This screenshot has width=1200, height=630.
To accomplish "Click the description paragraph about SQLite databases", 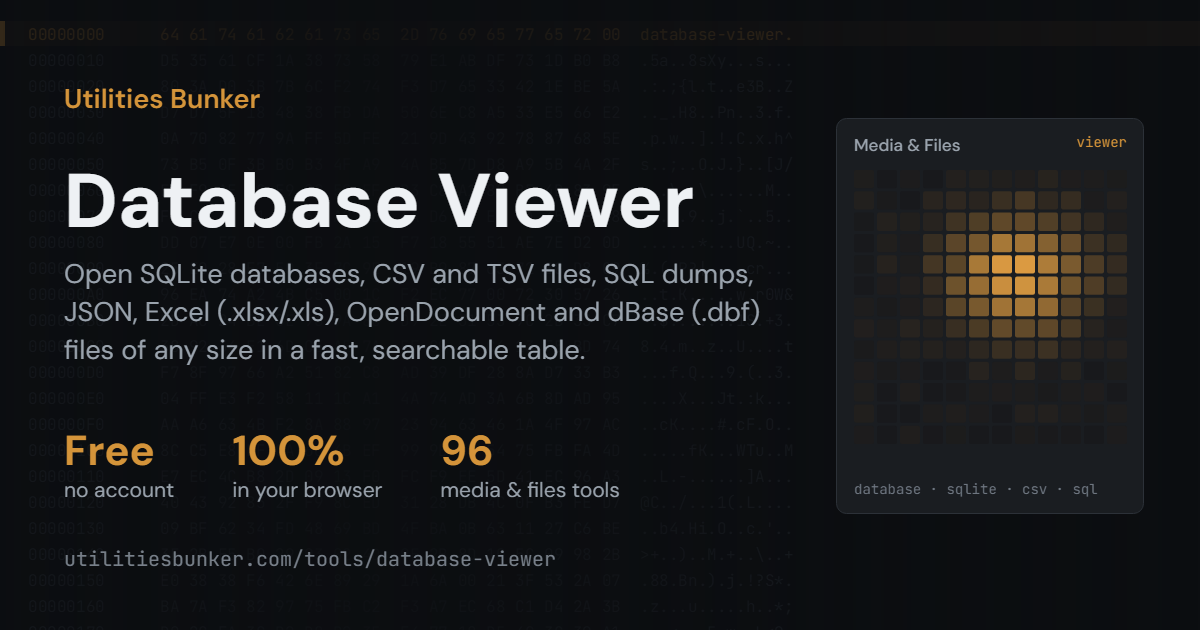I will pyautogui.click(x=414, y=312).
